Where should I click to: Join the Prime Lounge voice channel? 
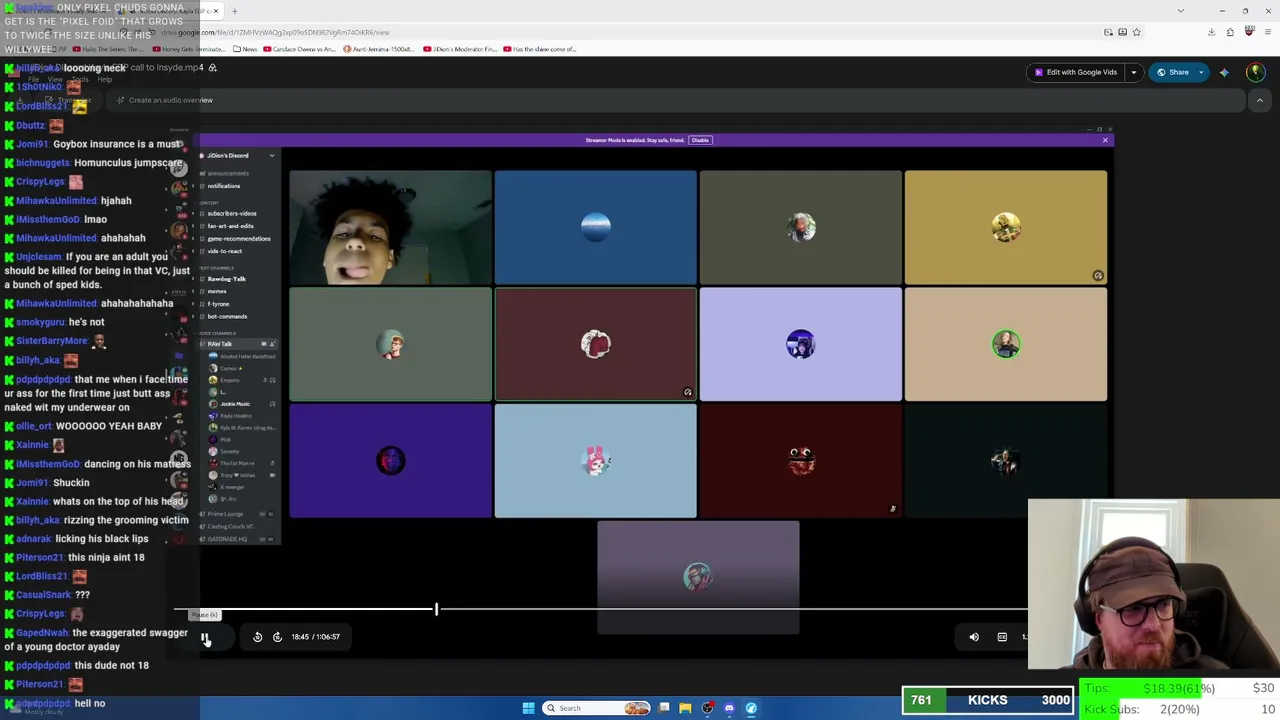[x=226, y=514]
